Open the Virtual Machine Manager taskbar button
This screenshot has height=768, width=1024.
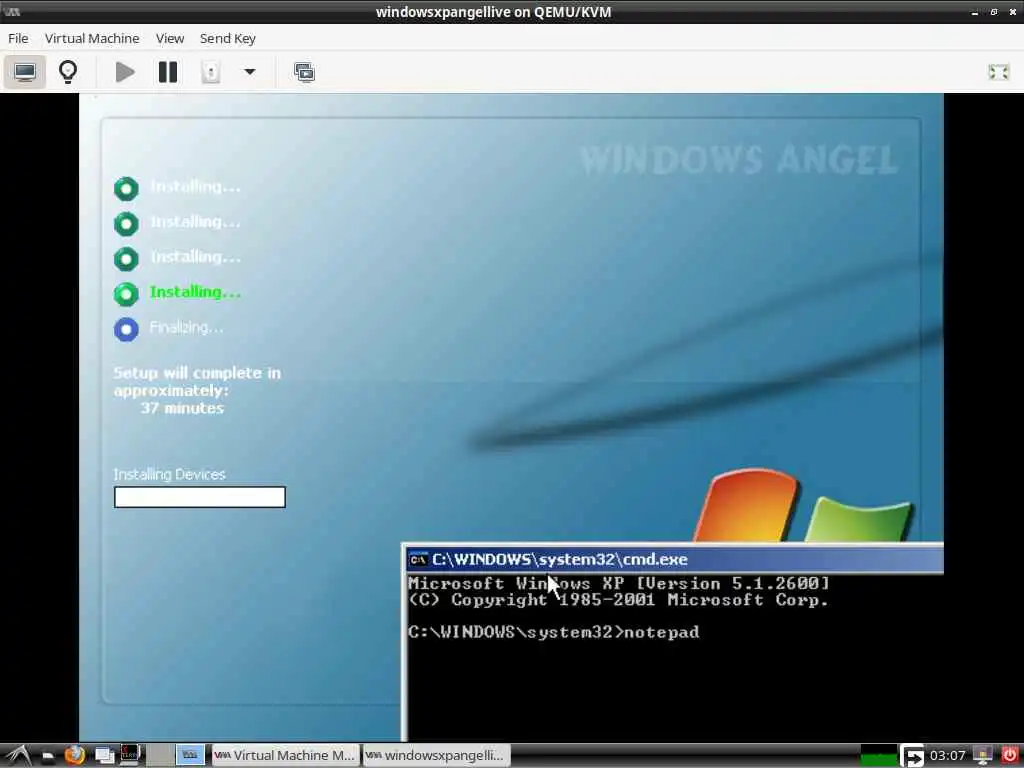tap(285, 756)
